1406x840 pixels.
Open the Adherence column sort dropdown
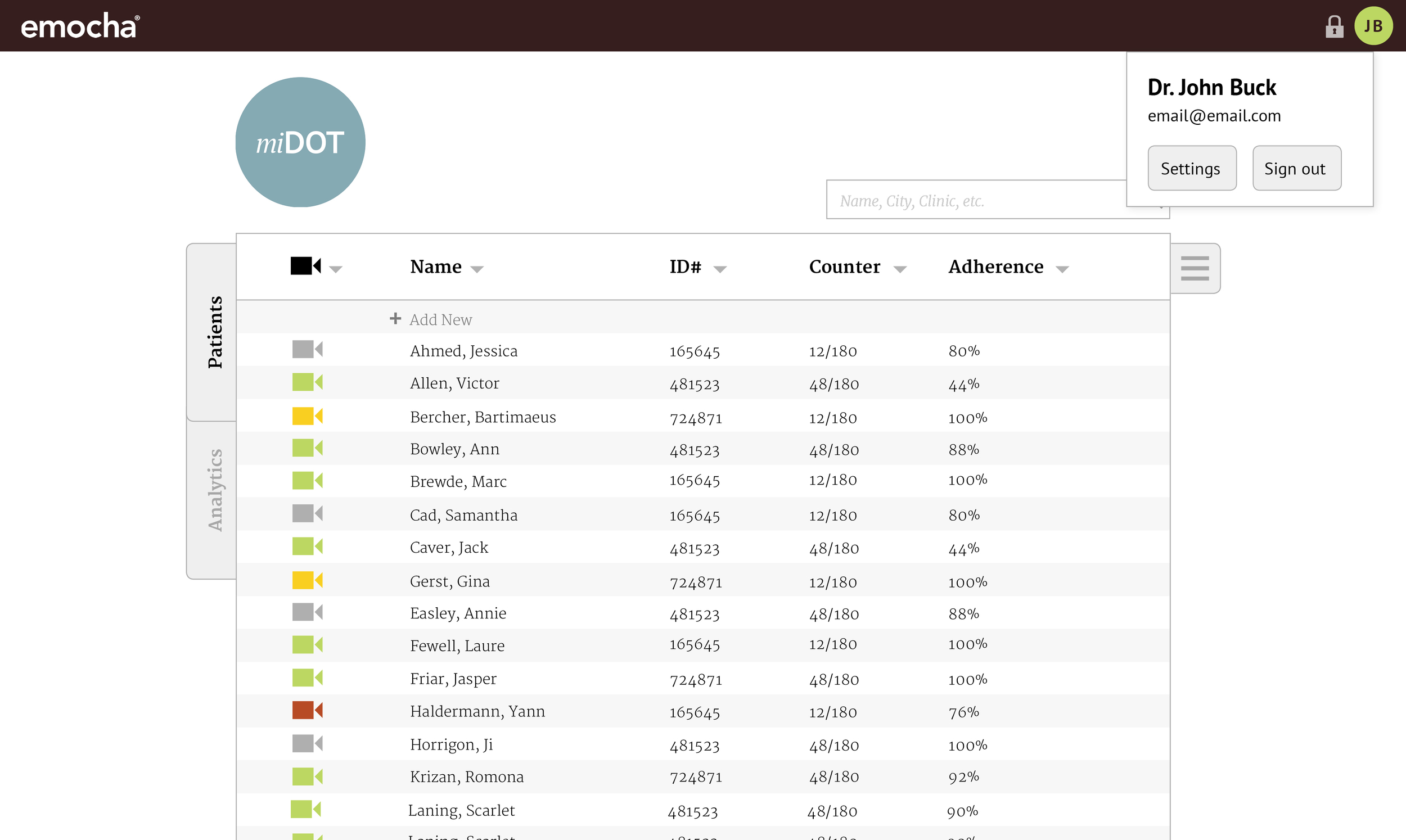pos(1062,269)
